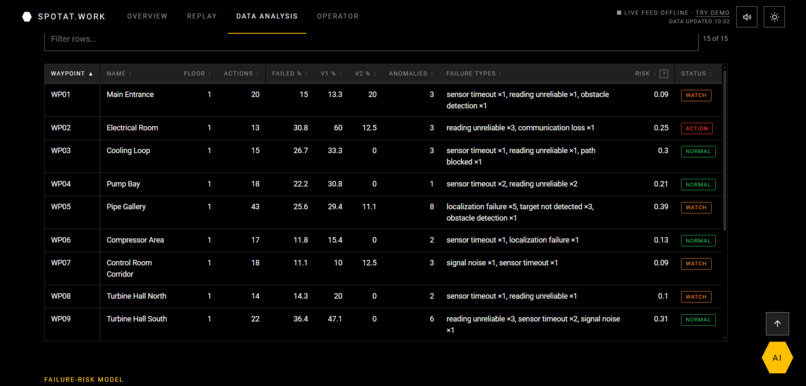Select the WP07 waypoint cell
806x386 pixels.
point(72,268)
